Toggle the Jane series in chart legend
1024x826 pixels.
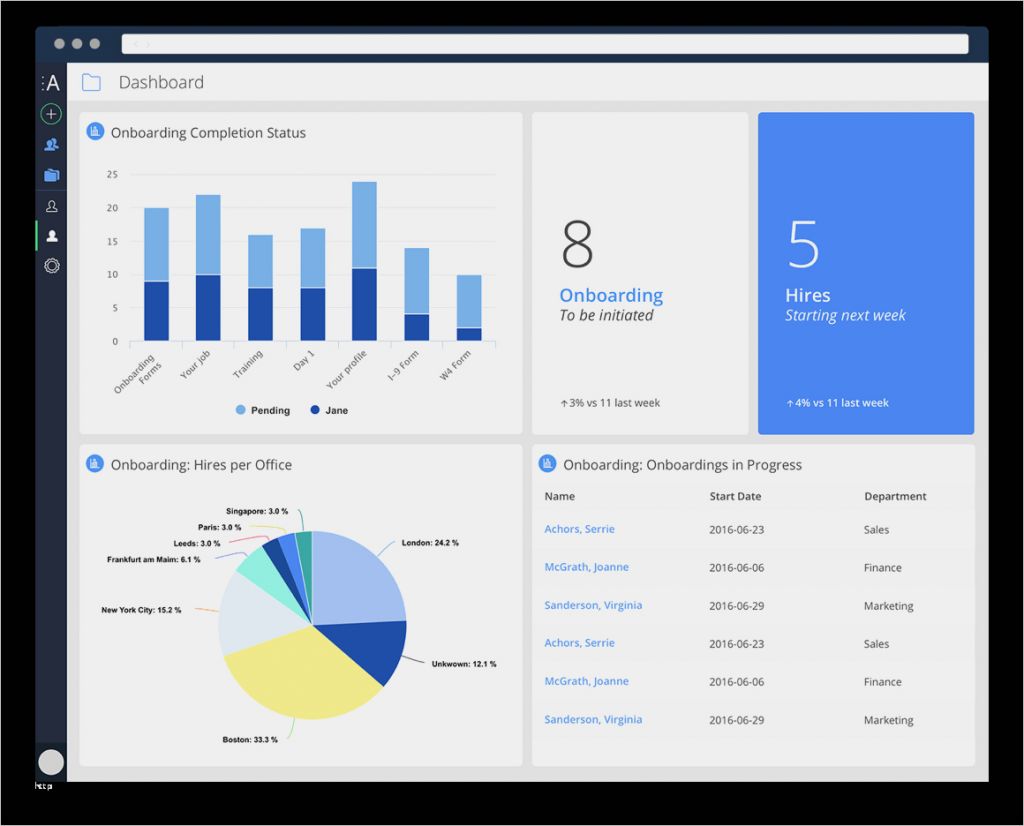329,410
